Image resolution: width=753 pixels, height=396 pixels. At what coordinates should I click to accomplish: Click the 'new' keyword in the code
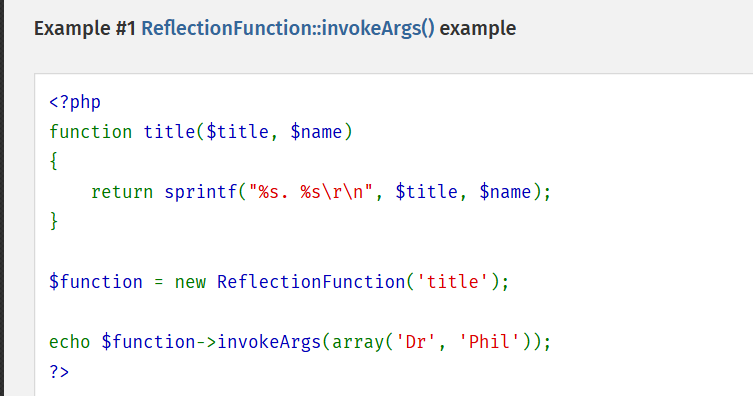click(x=190, y=282)
